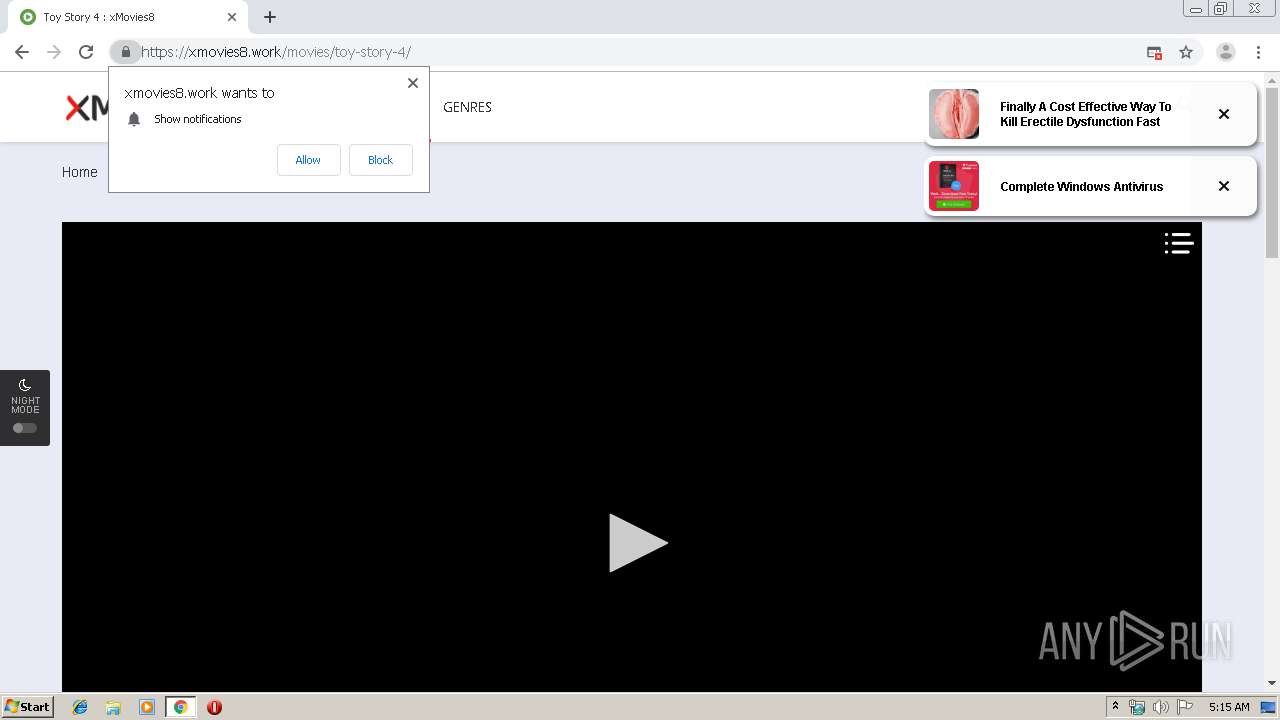Screen dimensions: 1280x720
Task: Click scrollbar down arrow
Action: pyautogui.click(x=1272, y=683)
